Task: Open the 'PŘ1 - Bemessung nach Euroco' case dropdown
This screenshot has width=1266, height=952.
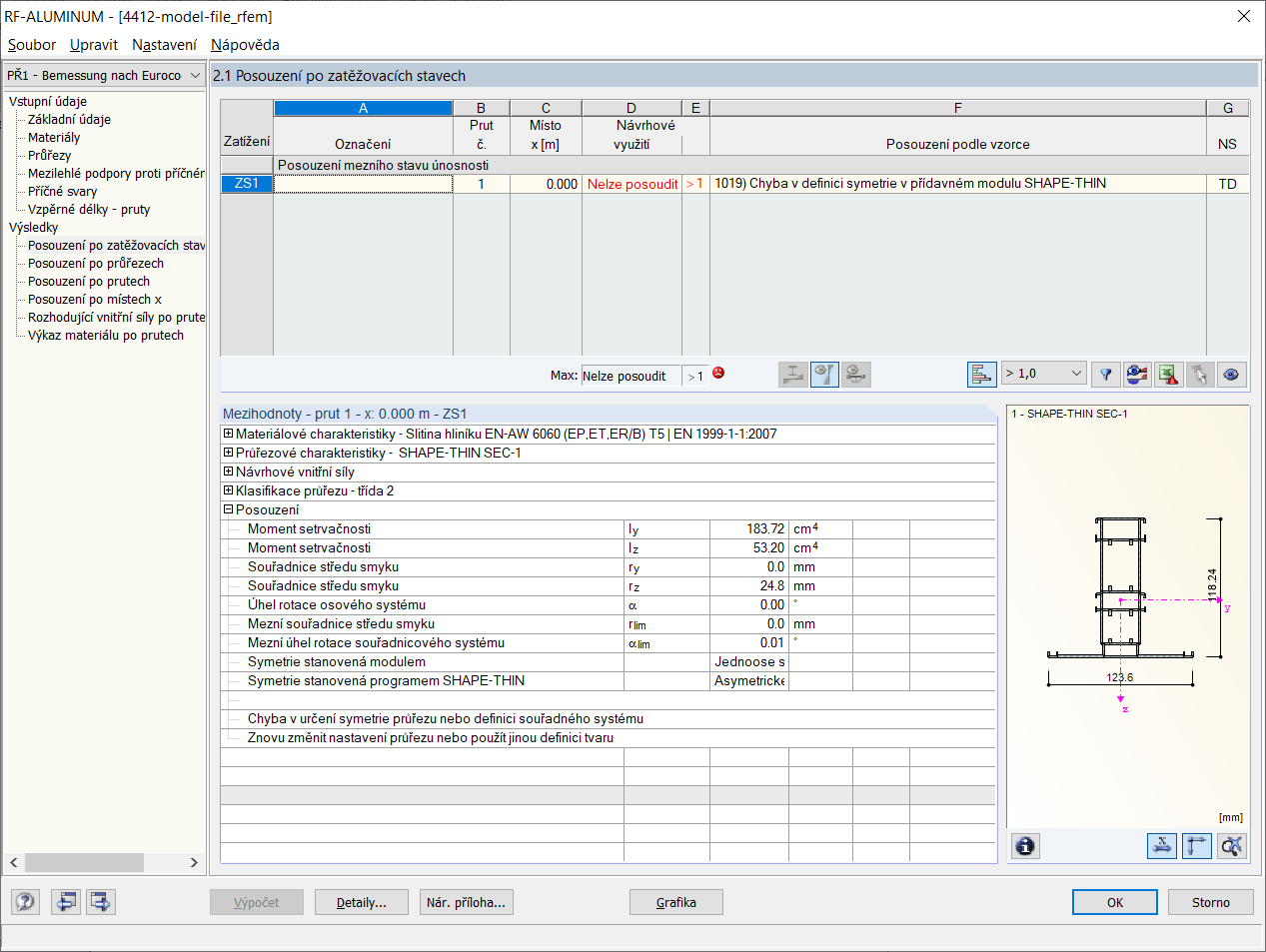Action: point(104,76)
